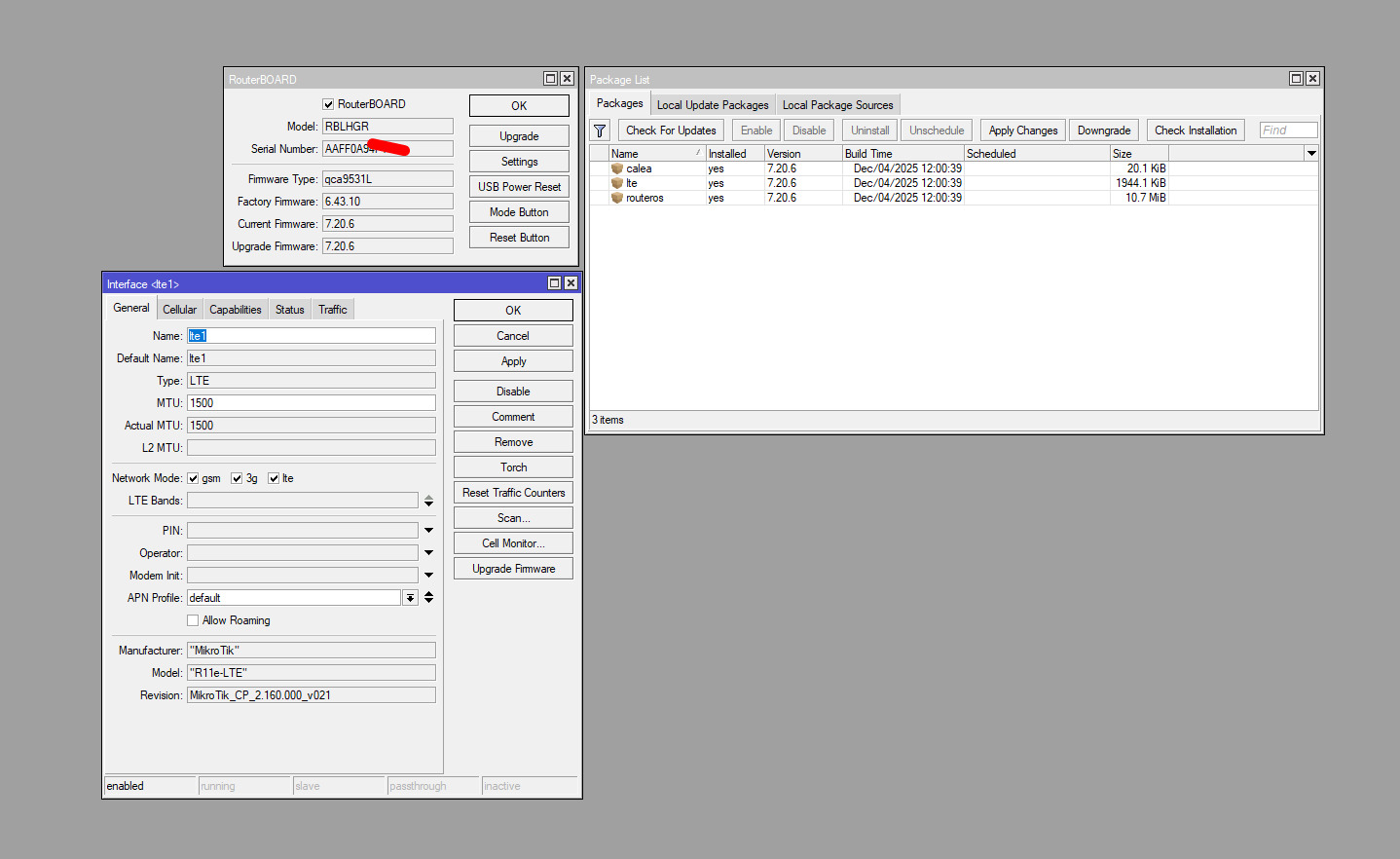
Task: Click the Reset Button button
Action: click(x=519, y=238)
